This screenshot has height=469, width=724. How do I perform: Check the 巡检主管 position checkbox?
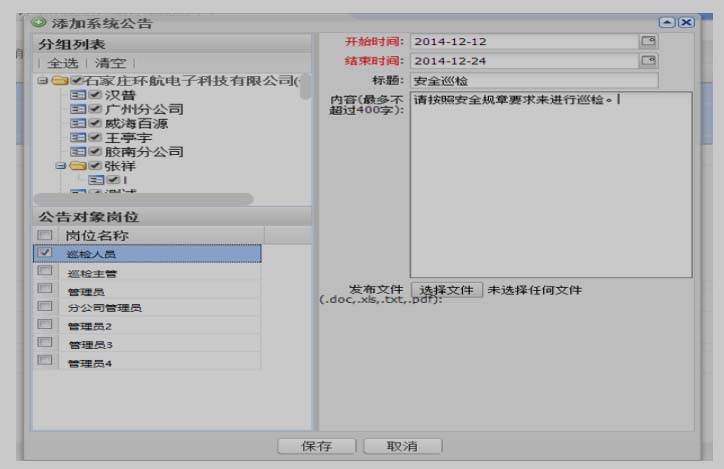45,271
